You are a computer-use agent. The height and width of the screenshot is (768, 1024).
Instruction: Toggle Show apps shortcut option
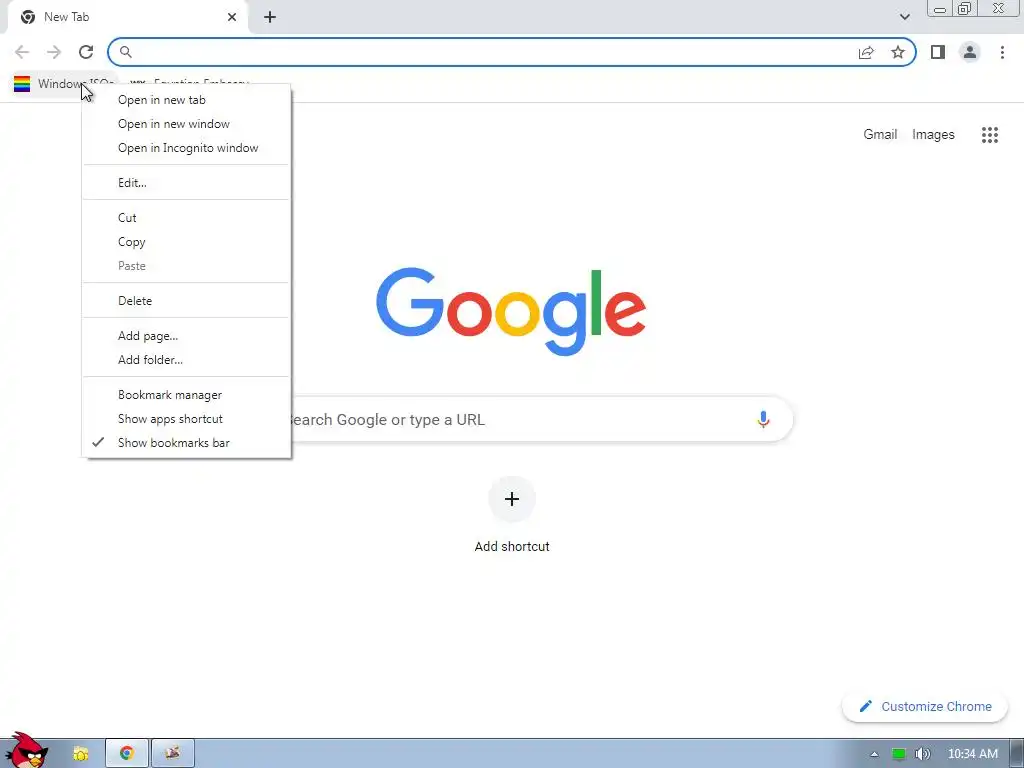[186, 419]
